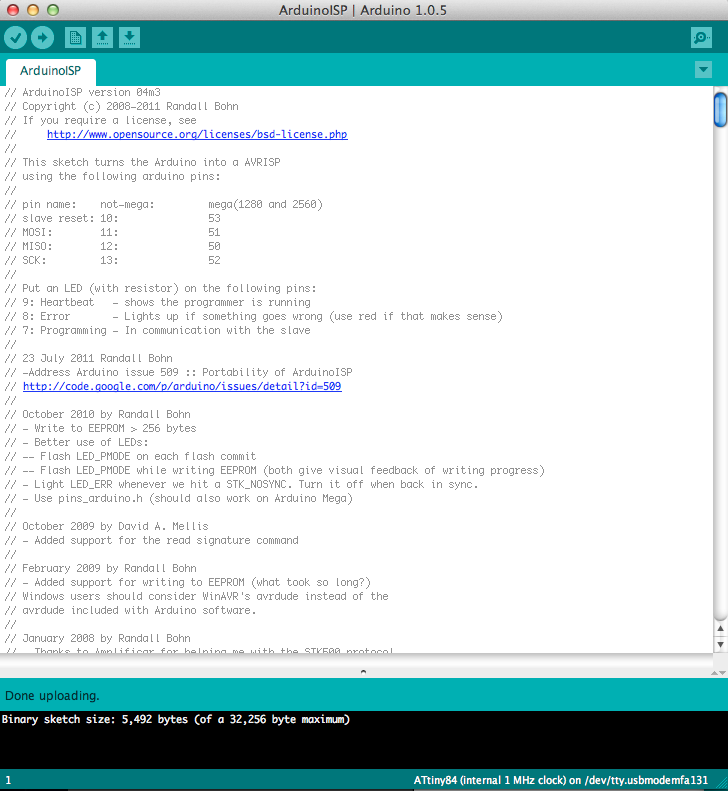The height and width of the screenshot is (791, 728).
Task: Click 'October 2009 by David A. Mellis' line
Action: tap(107, 526)
